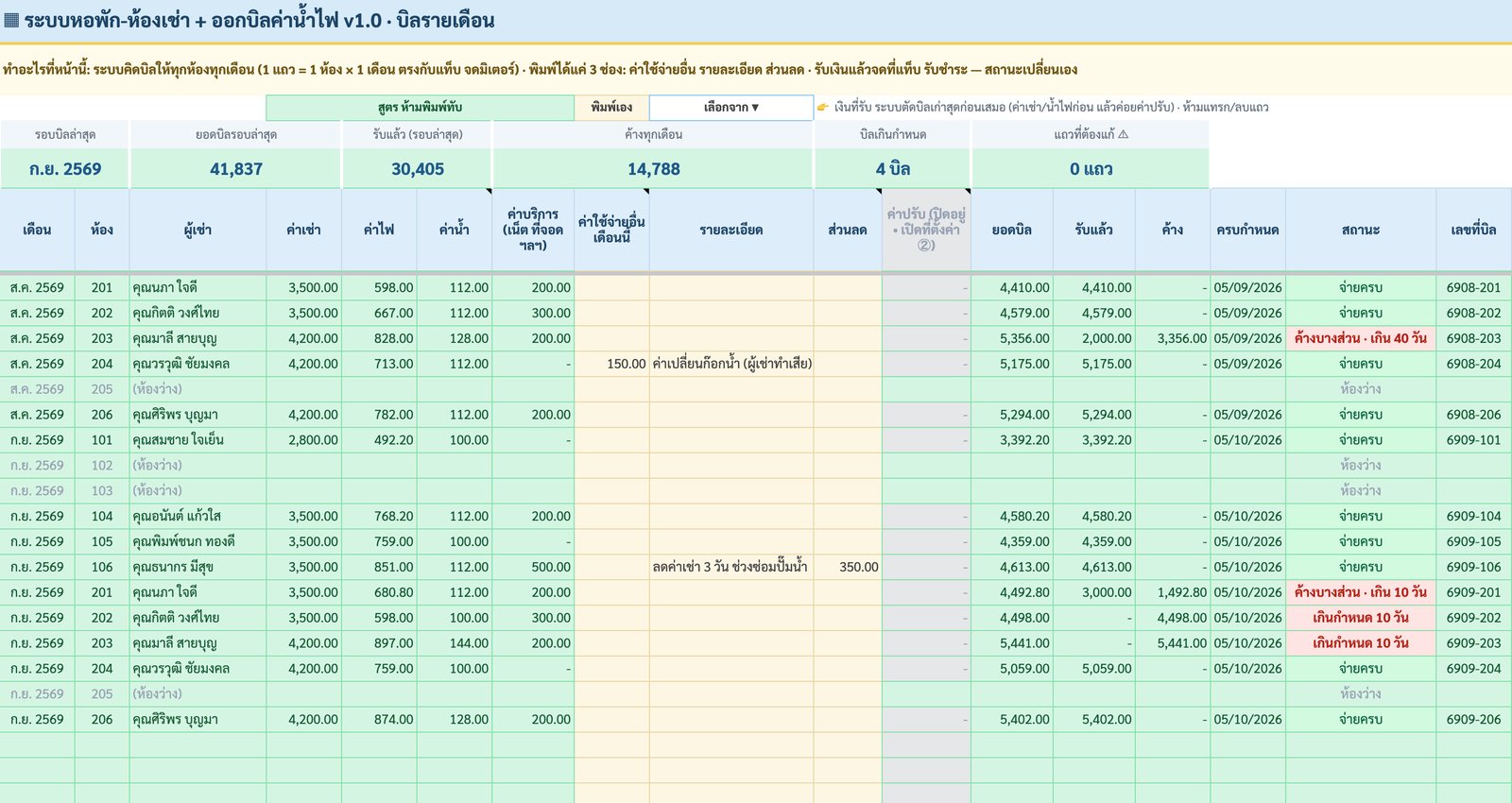Select the ค่าเช่า column header
Viewport: 1512px width, 803px height.
pos(303,230)
